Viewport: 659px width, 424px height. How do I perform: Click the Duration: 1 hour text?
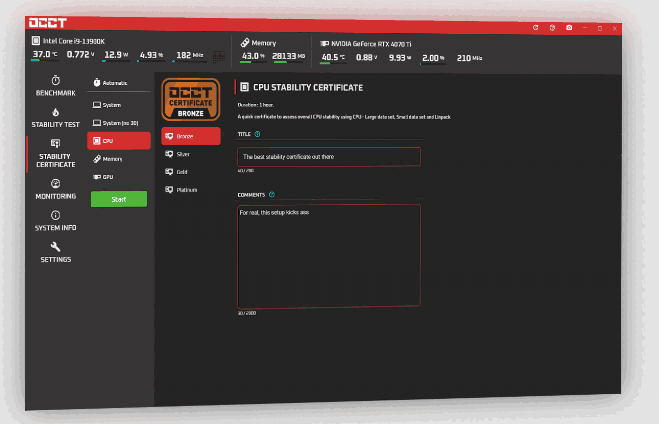pyautogui.click(x=256, y=105)
